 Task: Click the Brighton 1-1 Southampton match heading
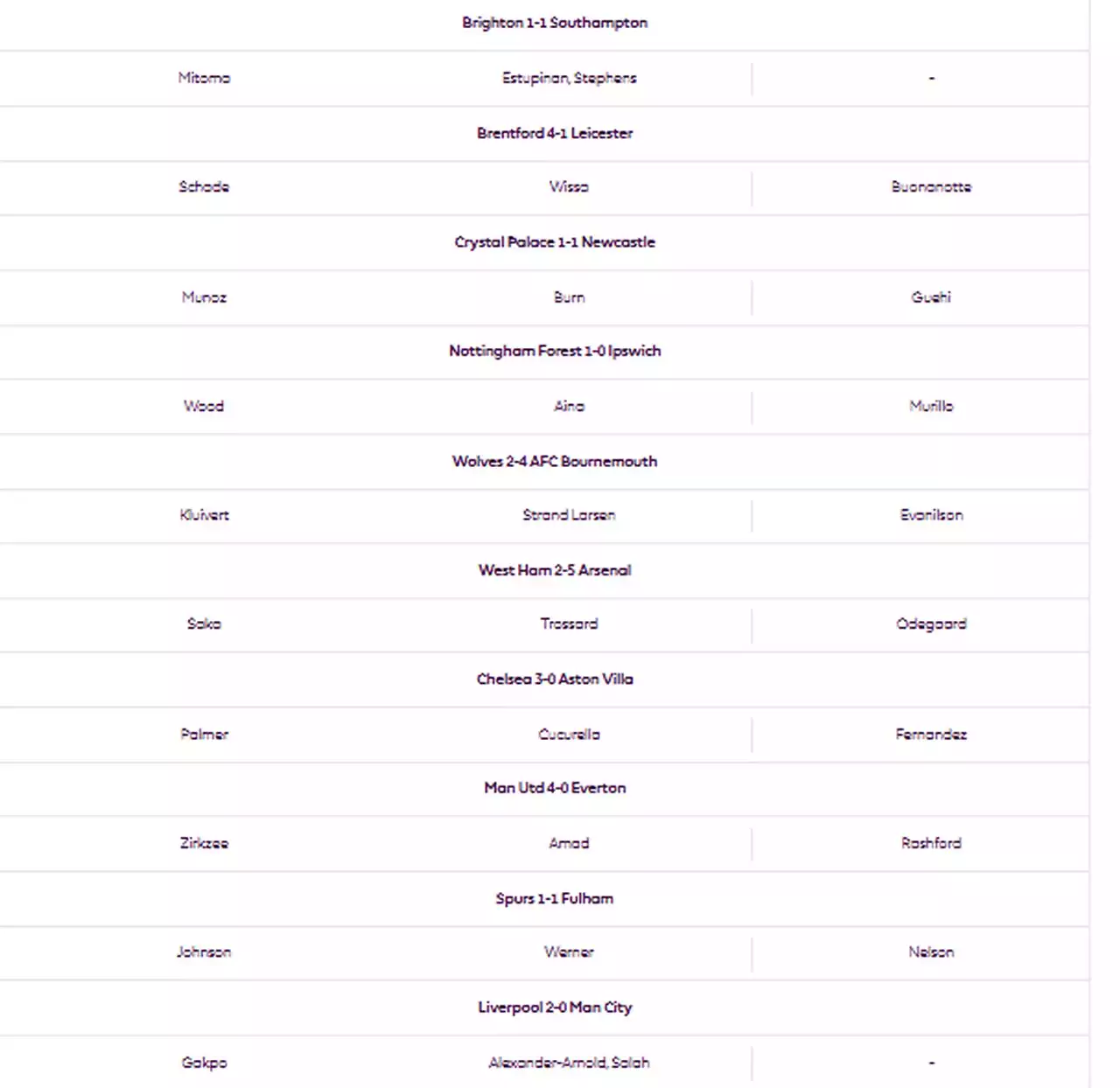(555, 23)
